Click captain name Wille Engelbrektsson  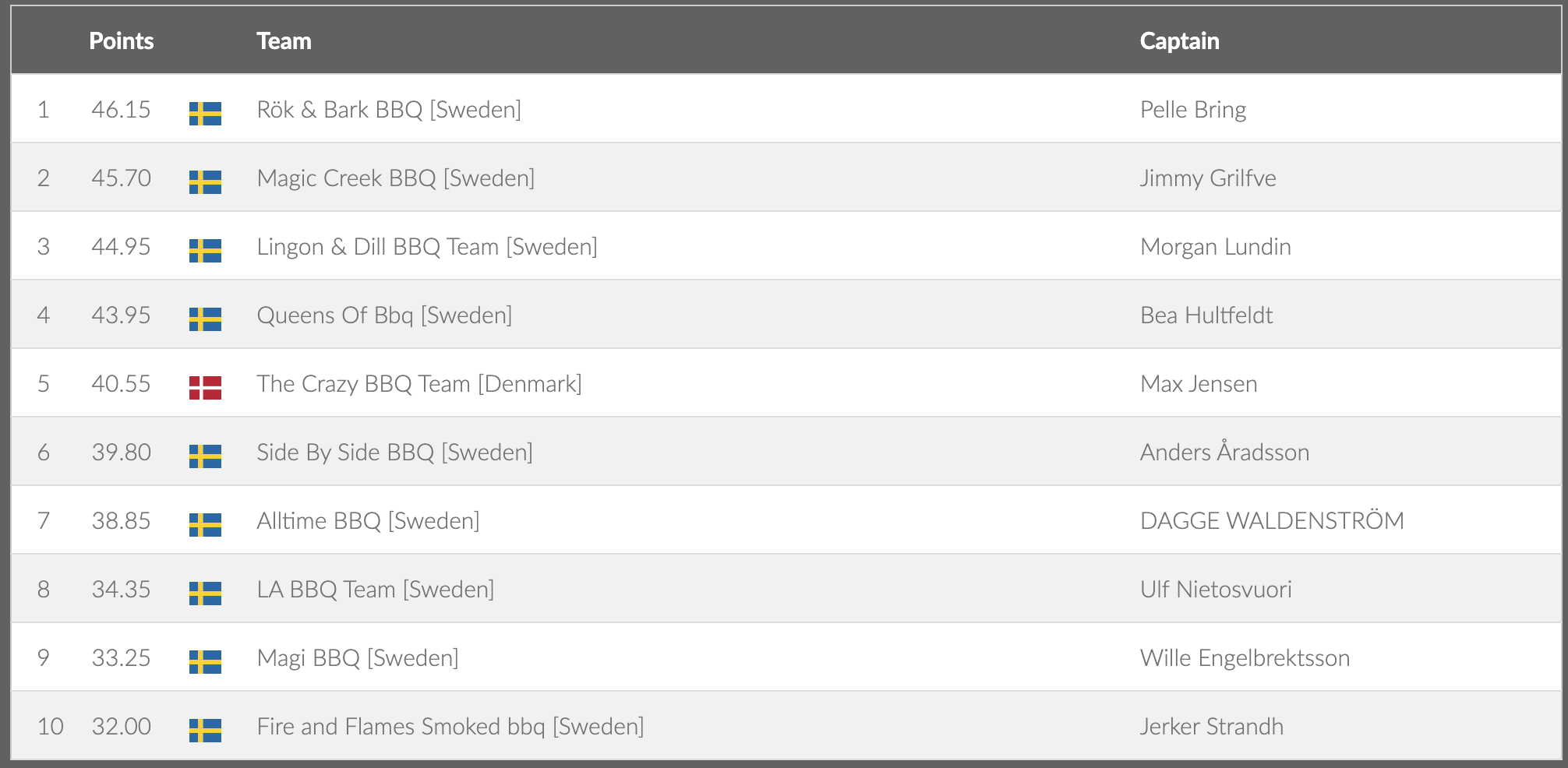(1245, 658)
